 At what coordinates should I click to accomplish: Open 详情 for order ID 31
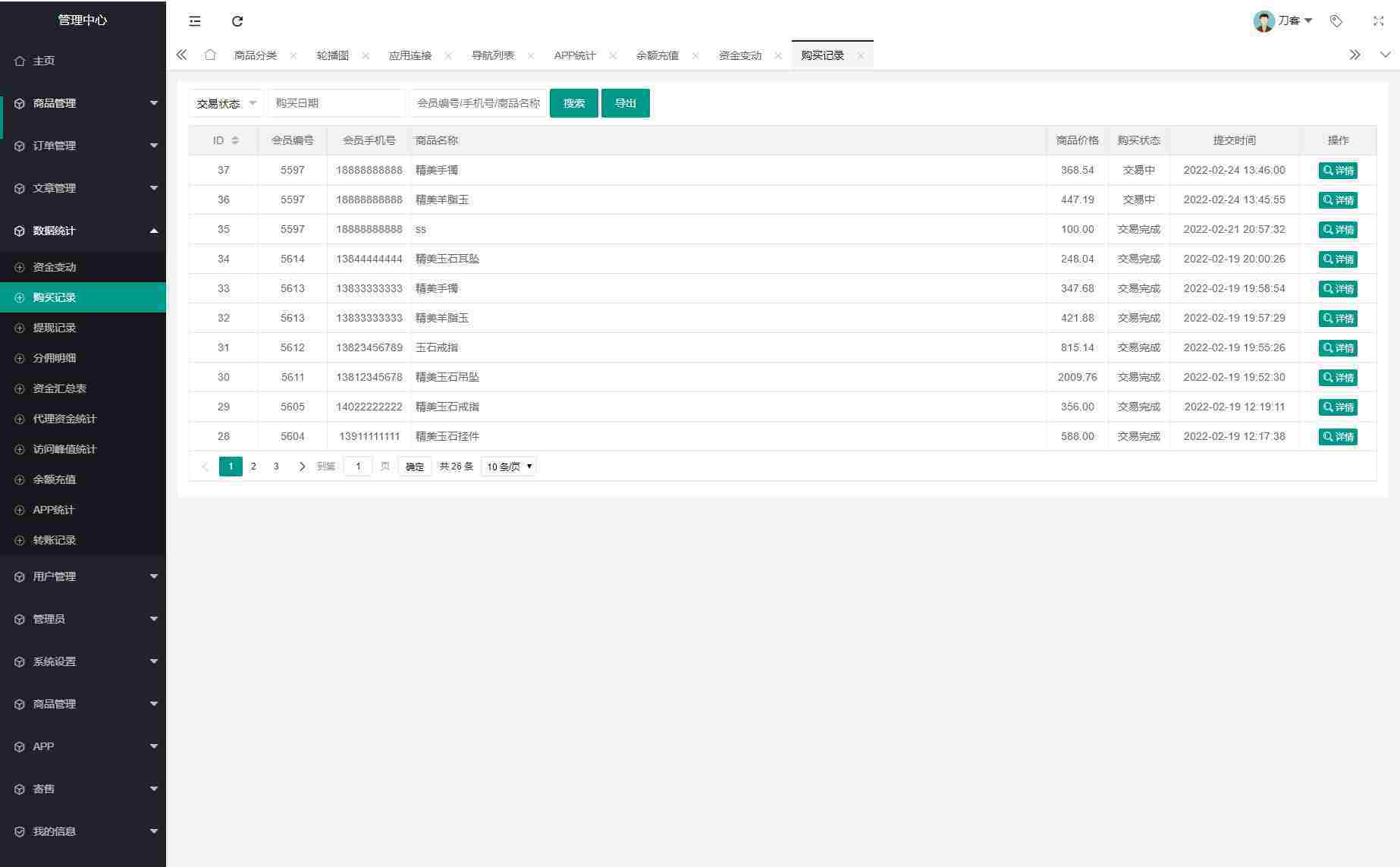[x=1338, y=348]
